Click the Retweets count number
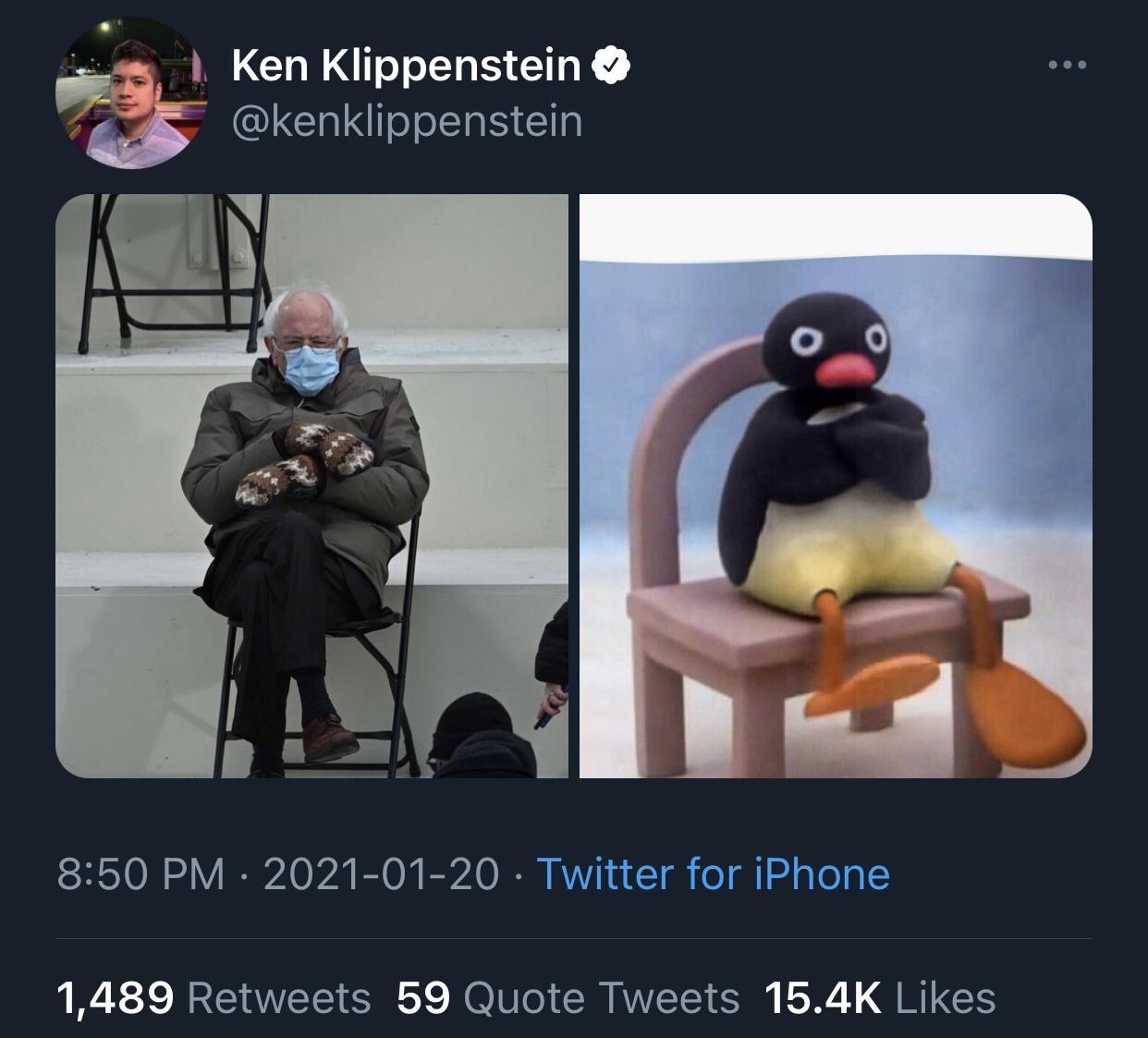 click(115, 998)
